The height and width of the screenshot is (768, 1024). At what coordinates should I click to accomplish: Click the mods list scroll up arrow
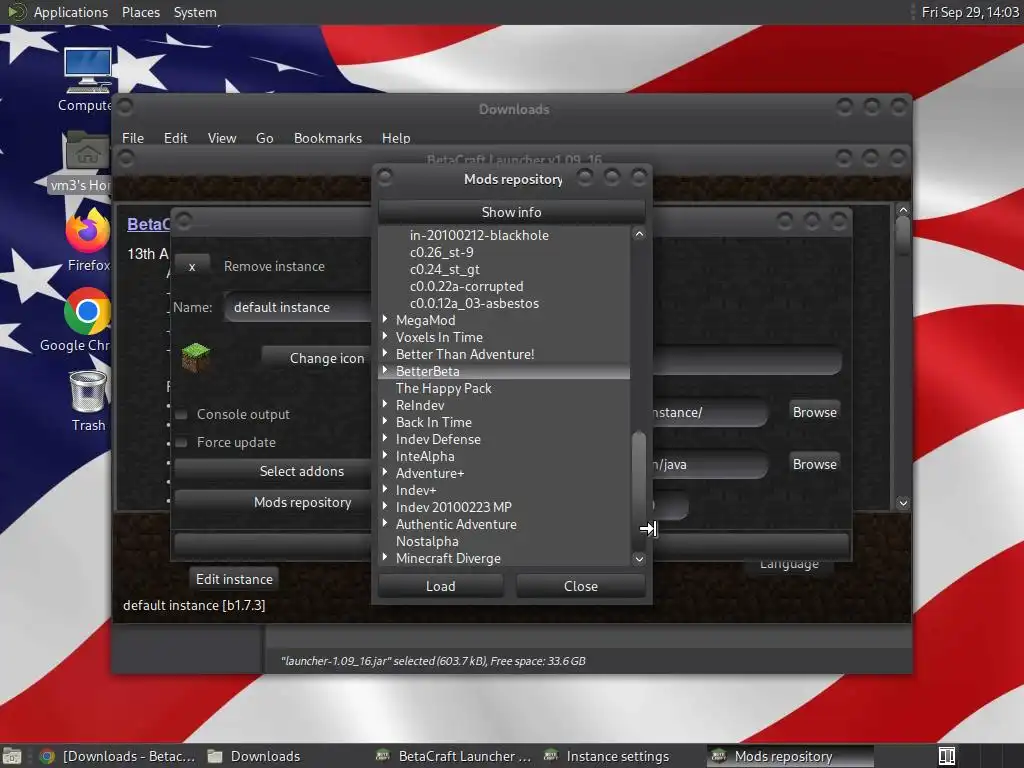(639, 234)
